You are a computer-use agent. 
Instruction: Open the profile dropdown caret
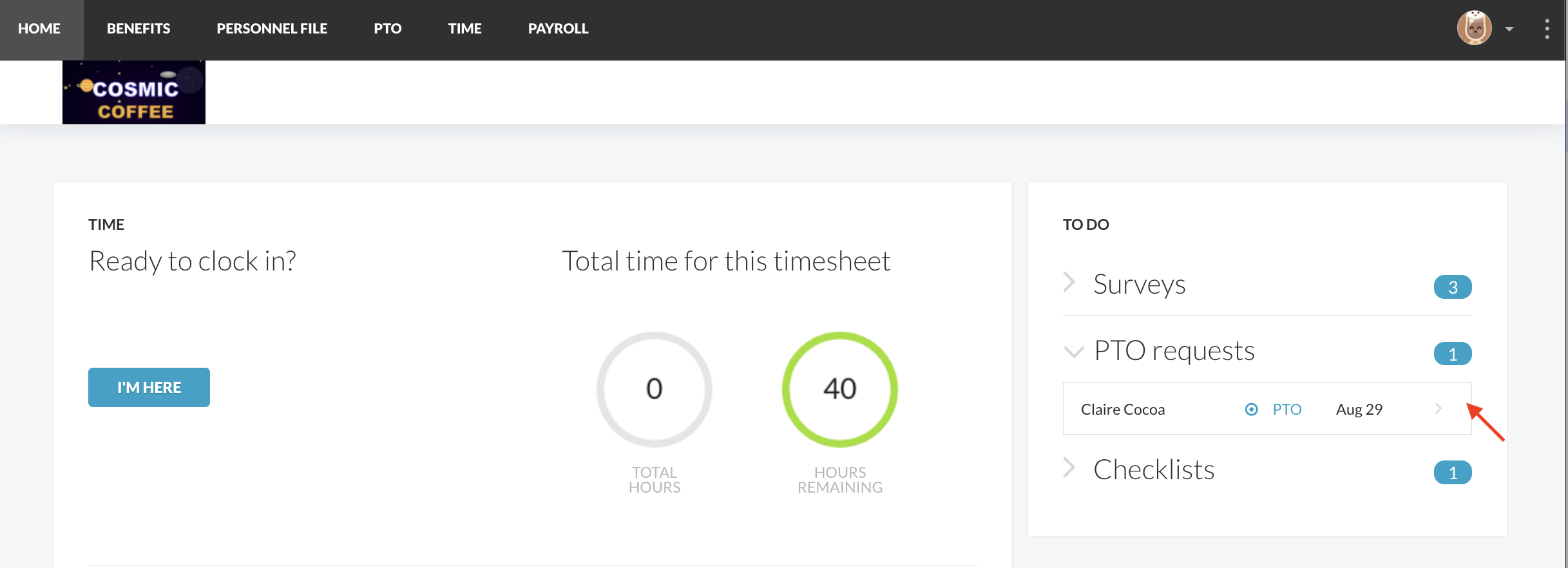coord(1509,29)
